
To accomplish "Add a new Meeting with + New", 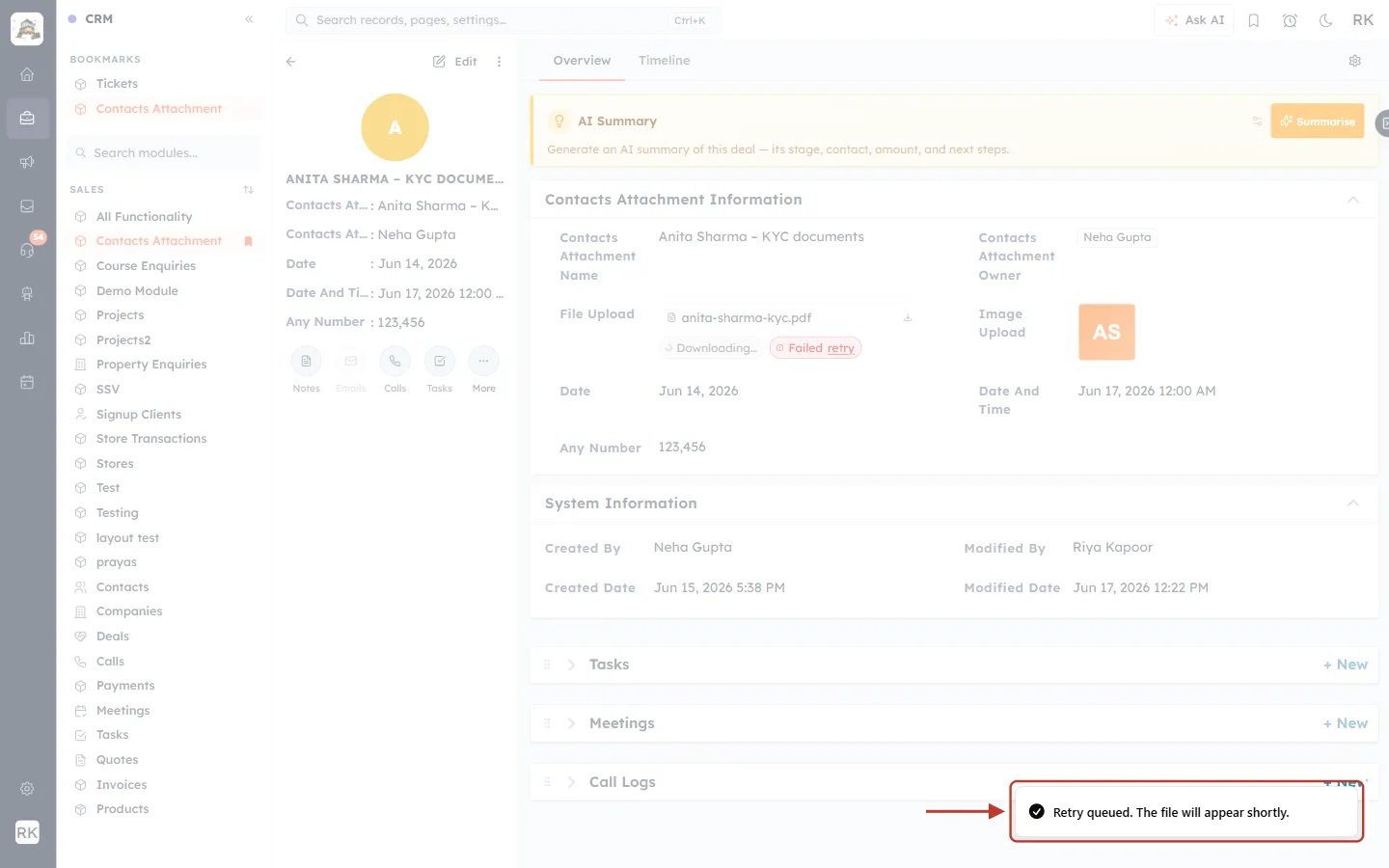I will pos(1346,723).
